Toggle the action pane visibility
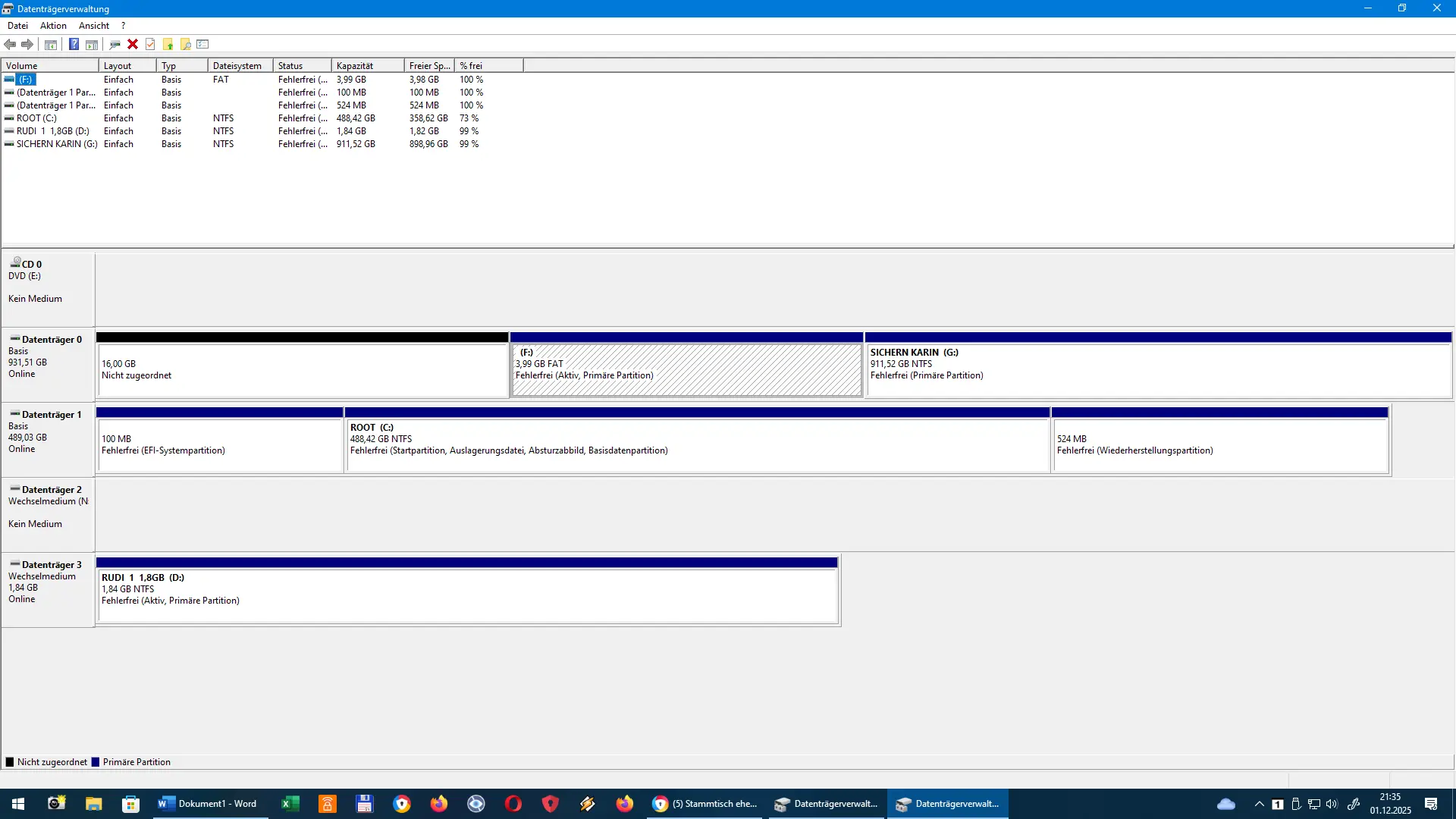The image size is (1456, 819). pos(91,44)
